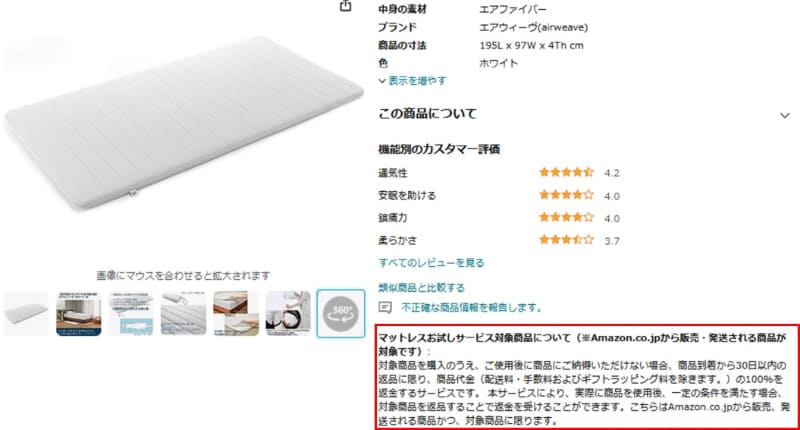Click the share icon above product image
The image size is (800, 430).
pos(345,6)
